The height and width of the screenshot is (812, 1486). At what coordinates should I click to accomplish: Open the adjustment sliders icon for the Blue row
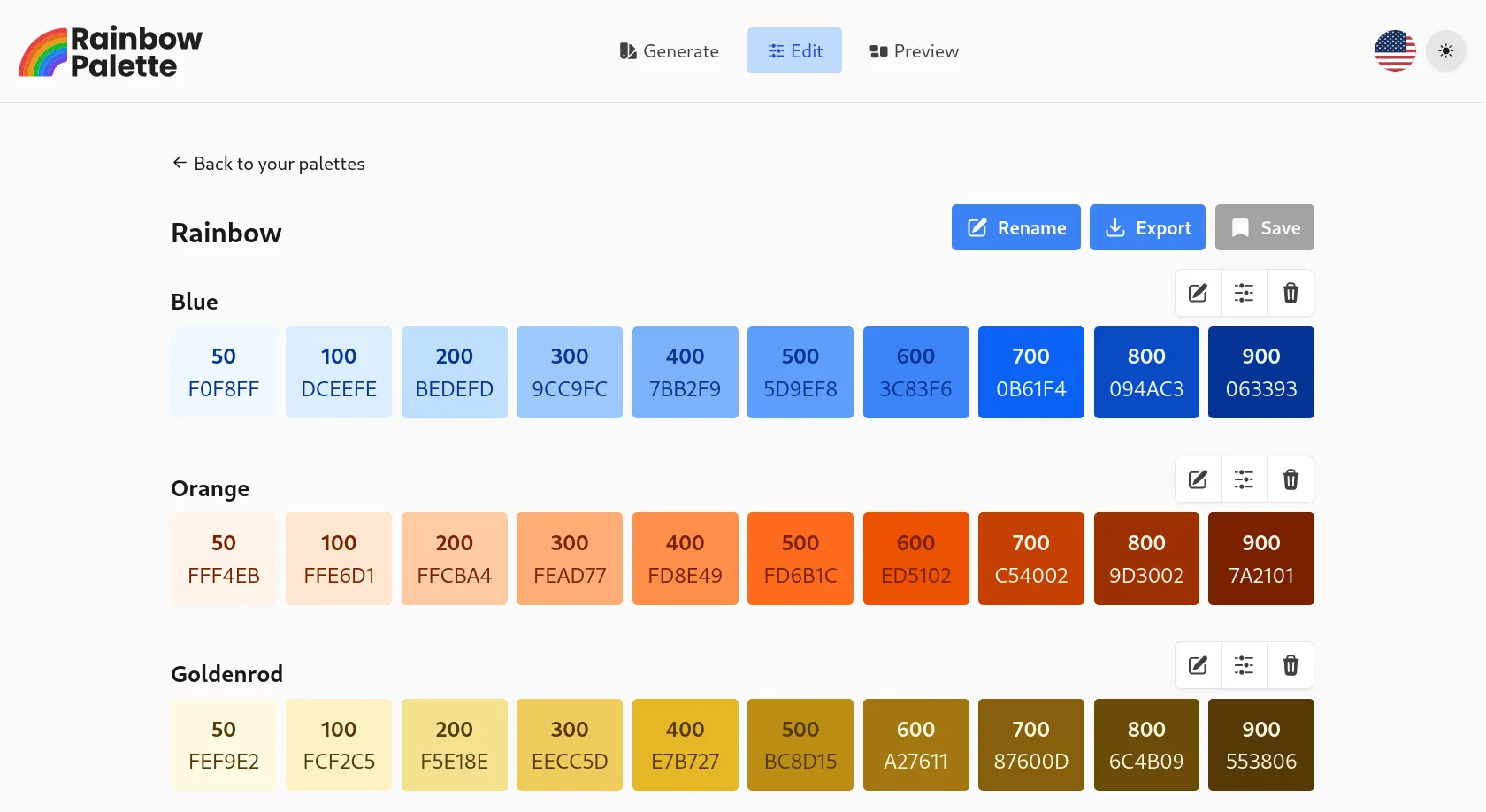pos(1244,292)
